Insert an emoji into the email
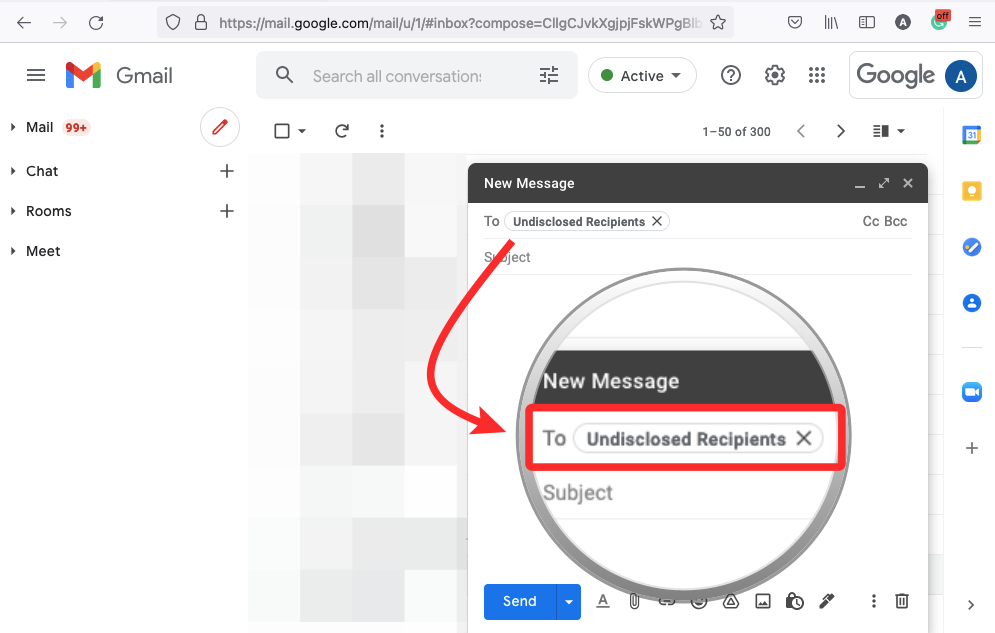 tap(699, 601)
